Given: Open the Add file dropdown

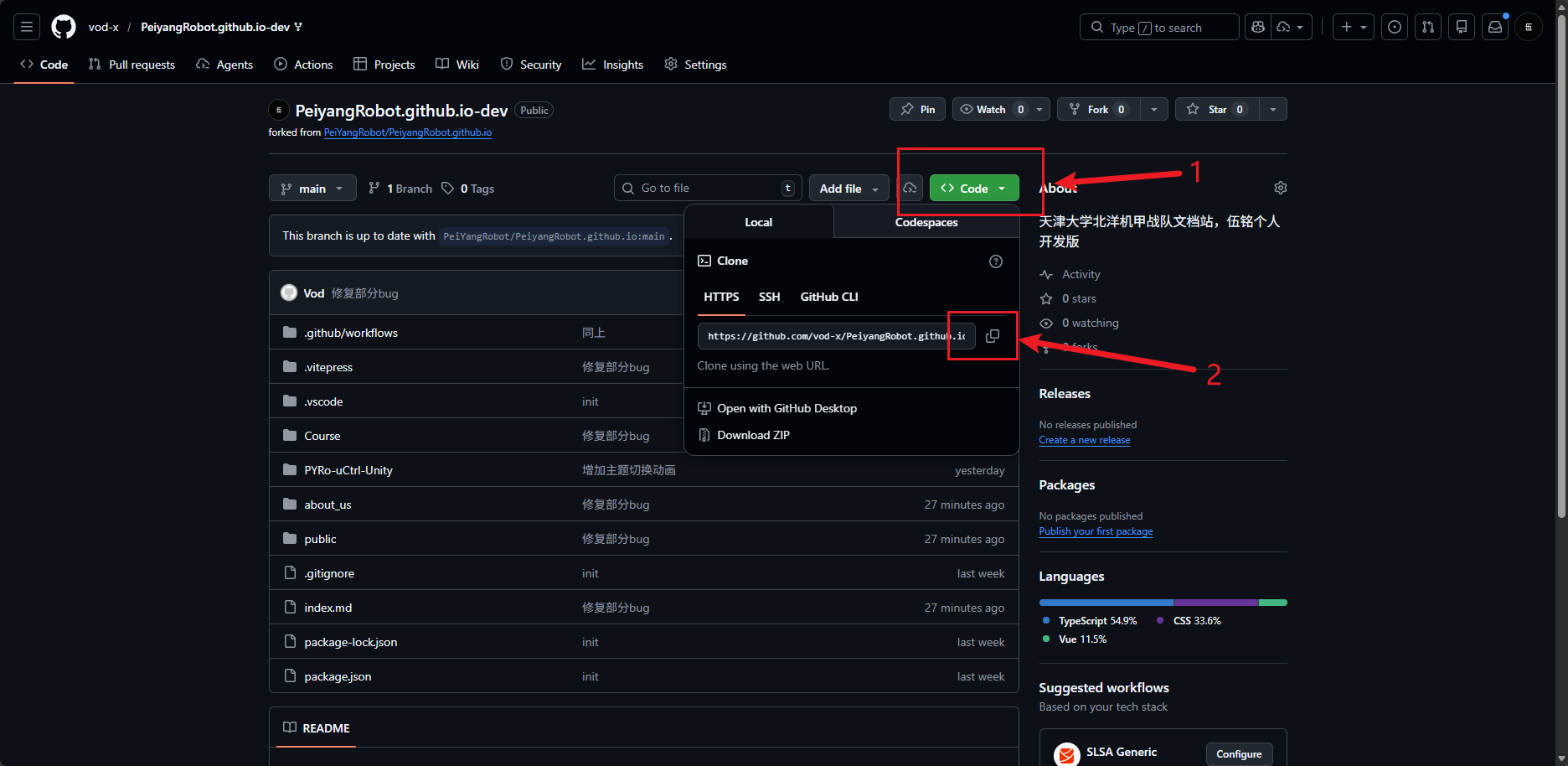Looking at the screenshot, I should coord(849,189).
